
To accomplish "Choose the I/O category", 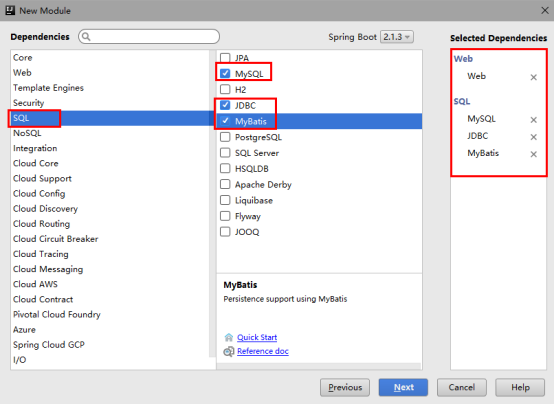I will [x=110, y=360].
